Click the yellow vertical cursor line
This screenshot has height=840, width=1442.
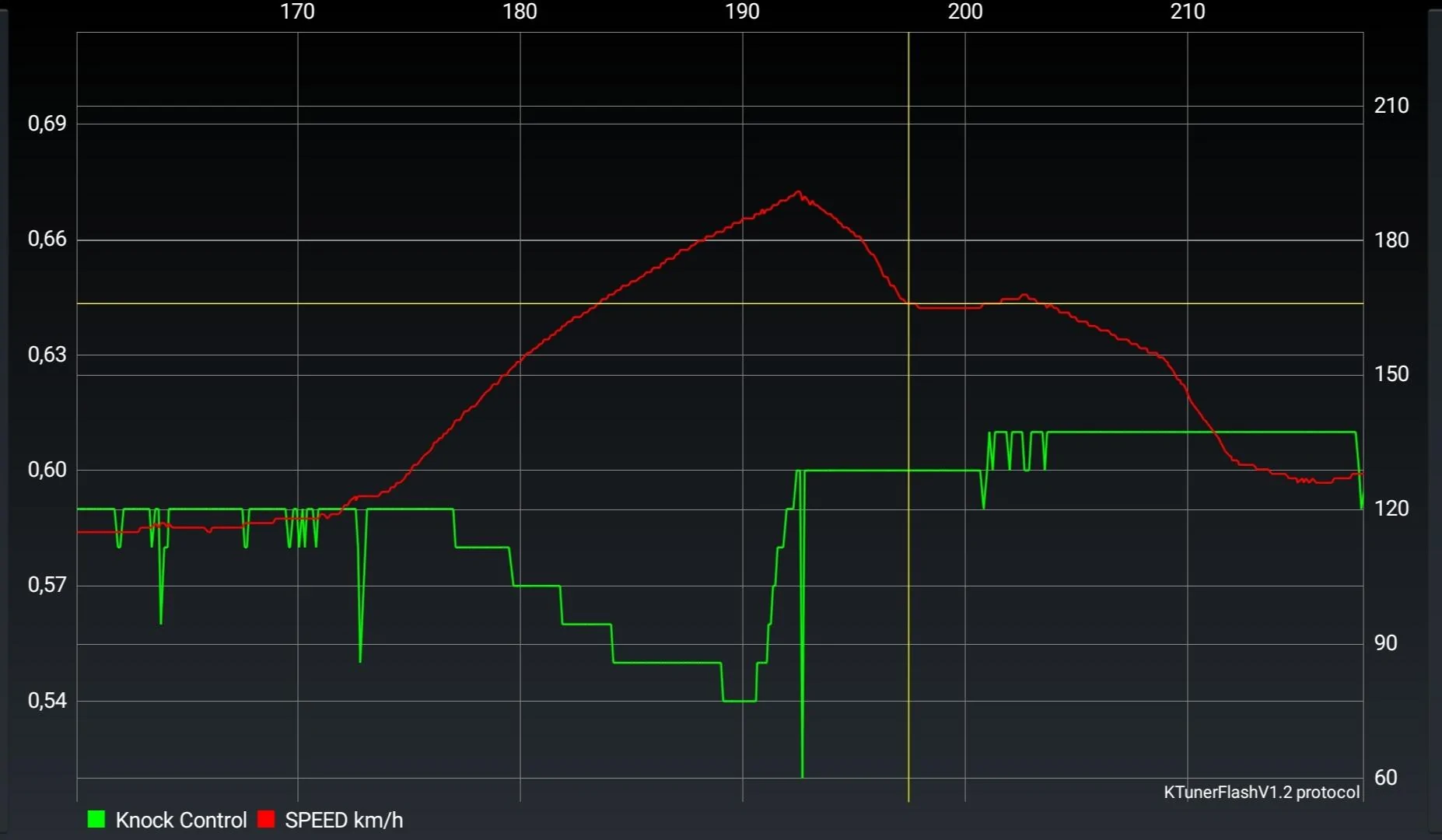click(908, 417)
